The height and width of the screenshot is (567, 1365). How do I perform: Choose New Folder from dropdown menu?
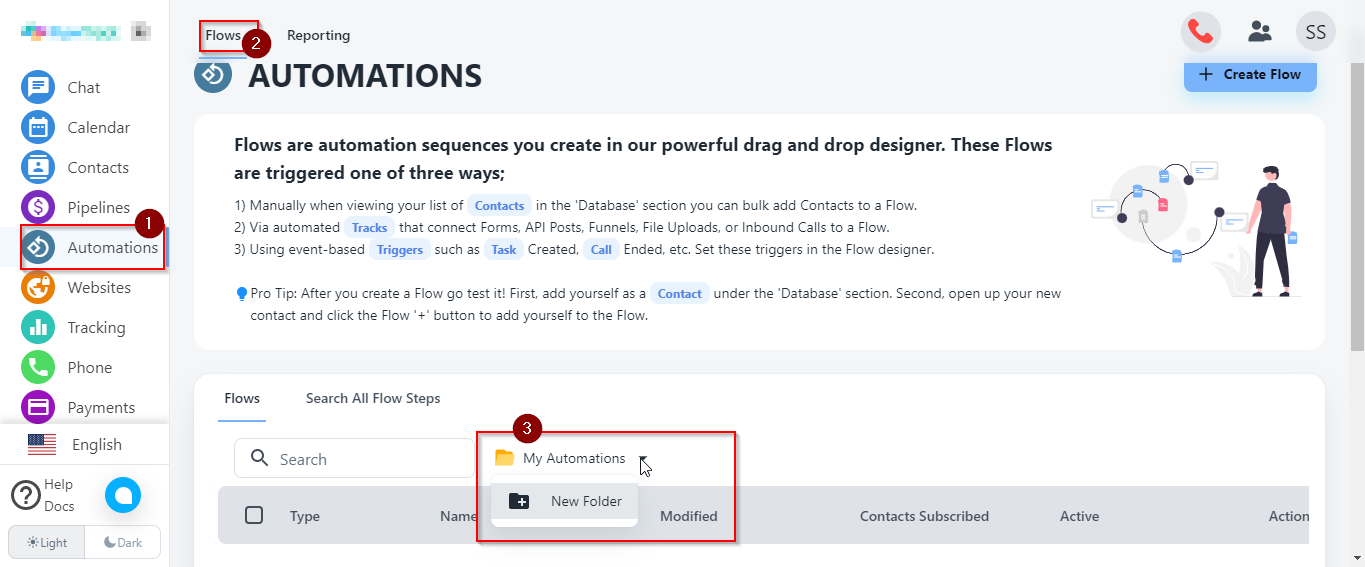pos(565,501)
